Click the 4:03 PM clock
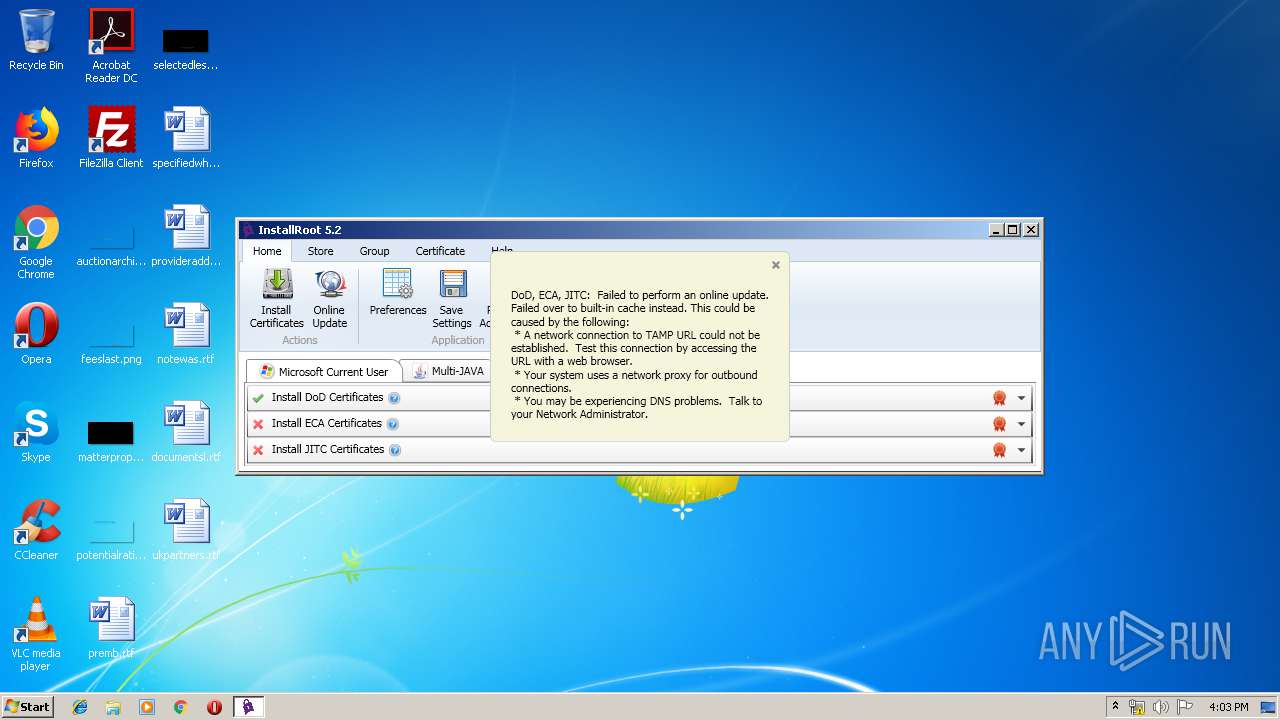 (1228, 707)
